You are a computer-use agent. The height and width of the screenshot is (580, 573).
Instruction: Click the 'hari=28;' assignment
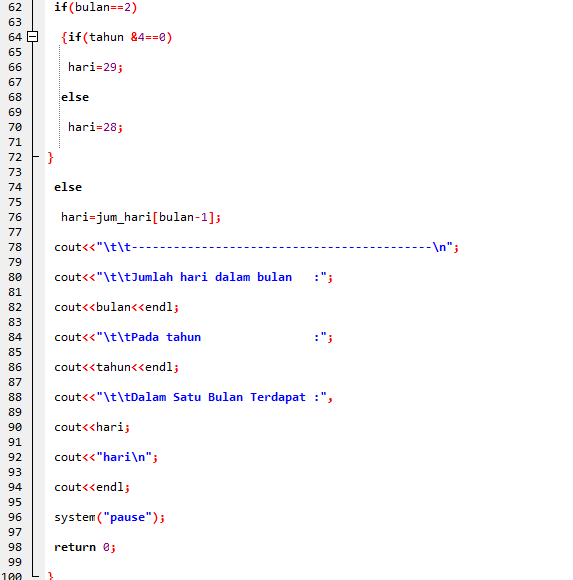click(95, 127)
